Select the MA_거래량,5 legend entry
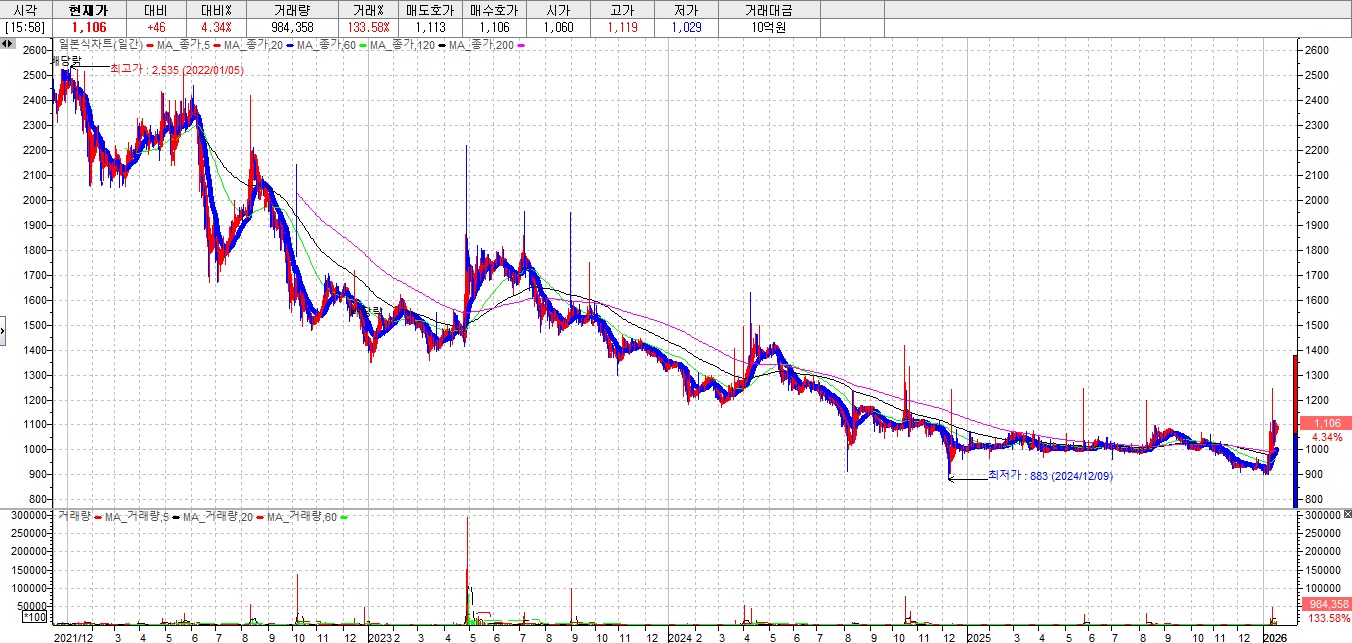 click(x=137, y=516)
